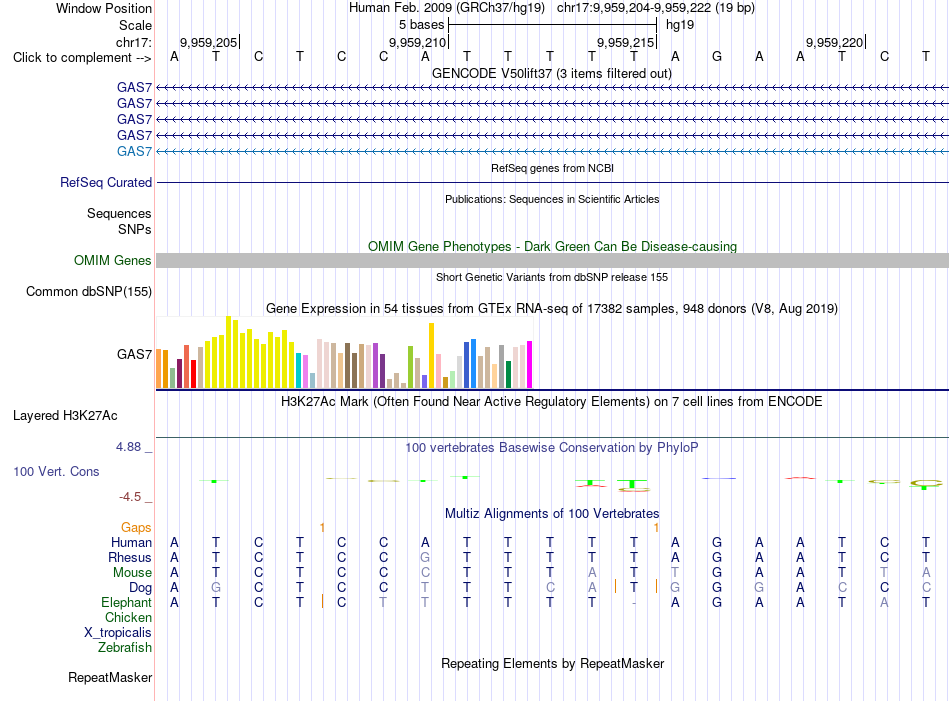This screenshot has width=950, height=701.
Task: Click the Zebrafish species label
Action: 125,648
